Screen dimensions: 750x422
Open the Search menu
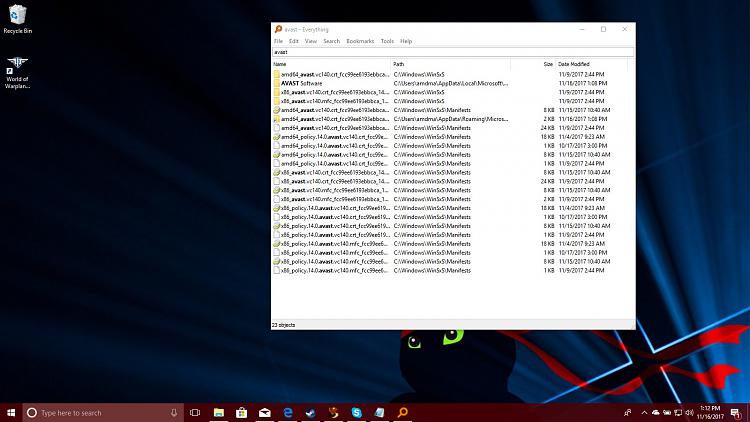[x=331, y=41]
